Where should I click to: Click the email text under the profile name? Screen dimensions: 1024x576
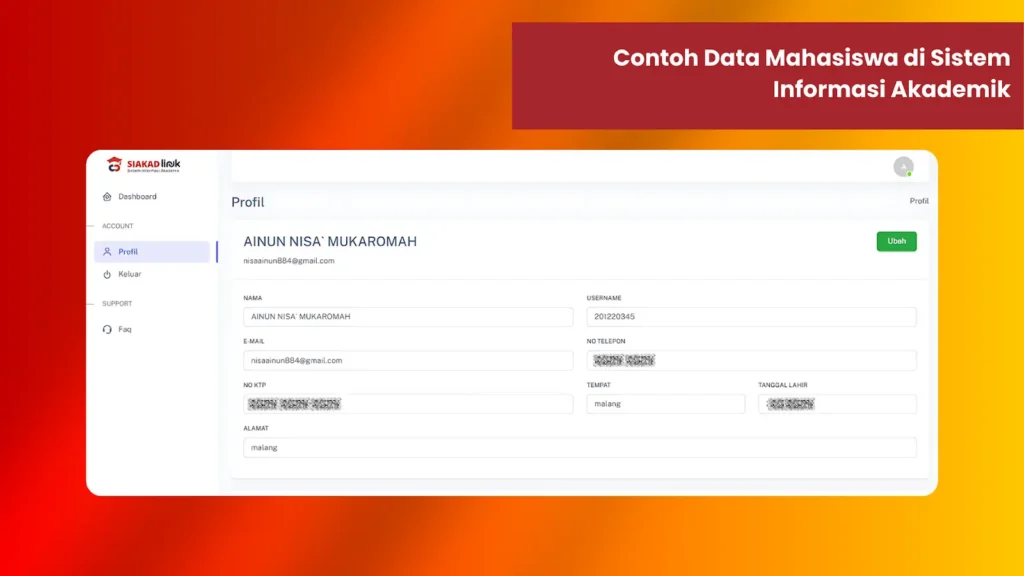289,261
